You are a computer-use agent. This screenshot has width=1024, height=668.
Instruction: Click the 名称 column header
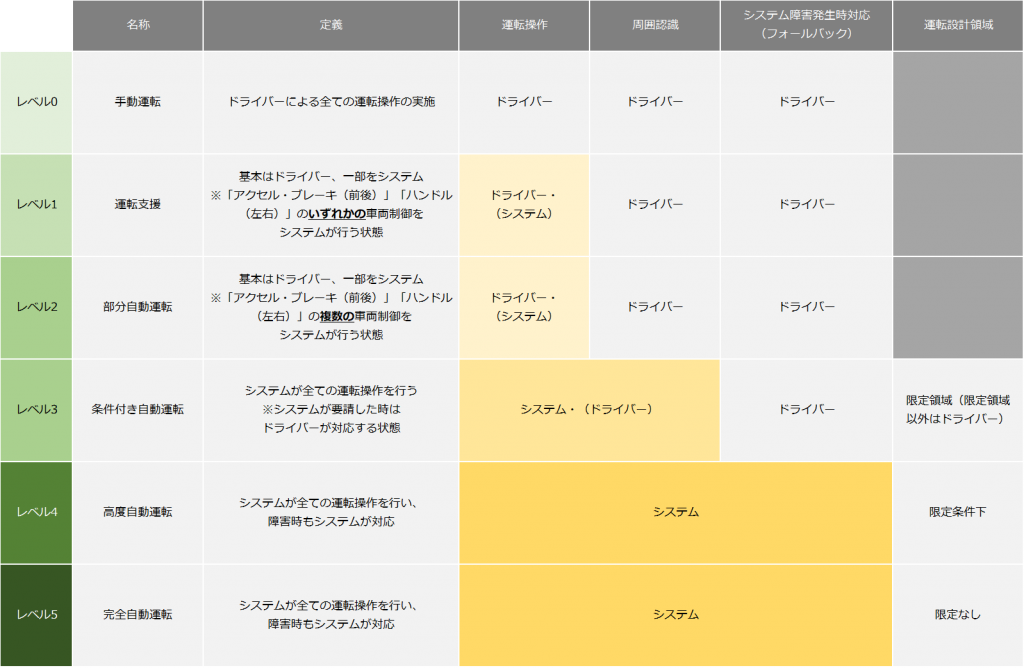tap(137, 25)
